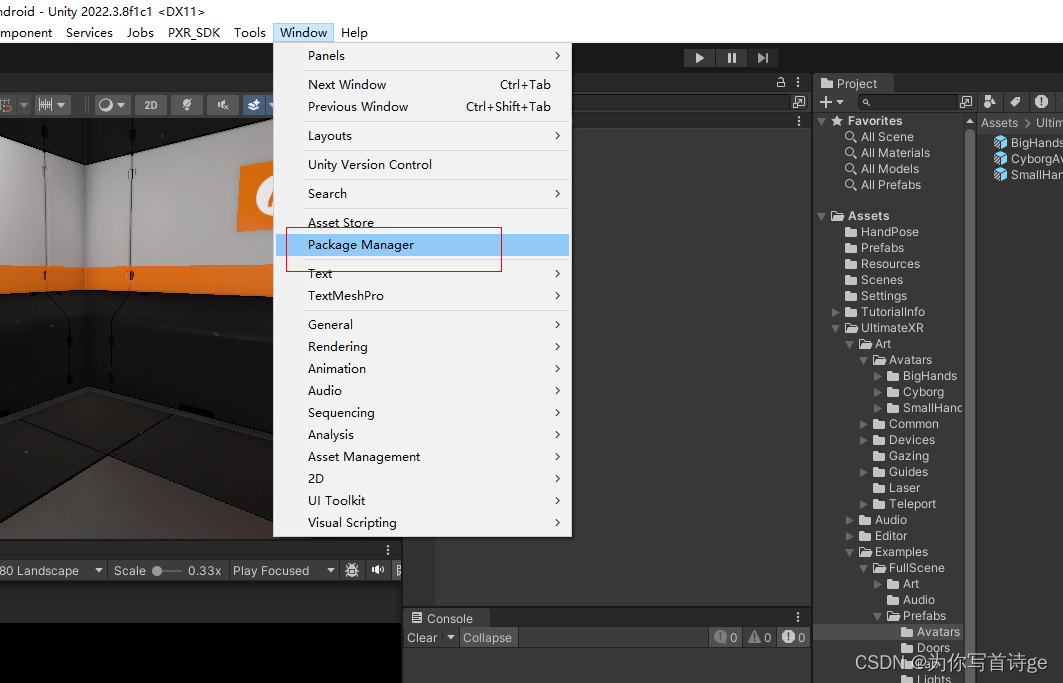This screenshot has height=683, width=1063.
Task: Open the panel's three-dot options menu beside the lock
Action: (x=798, y=82)
